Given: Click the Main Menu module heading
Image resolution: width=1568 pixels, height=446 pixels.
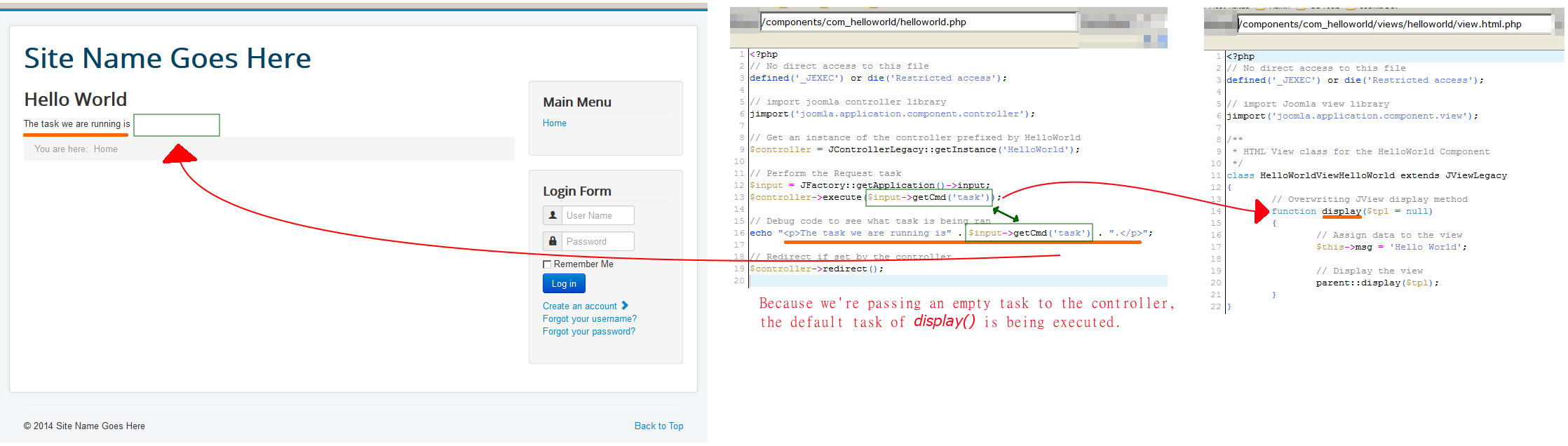Looking at the screenshot, I should pyautogui.click(x=577, y=102).
